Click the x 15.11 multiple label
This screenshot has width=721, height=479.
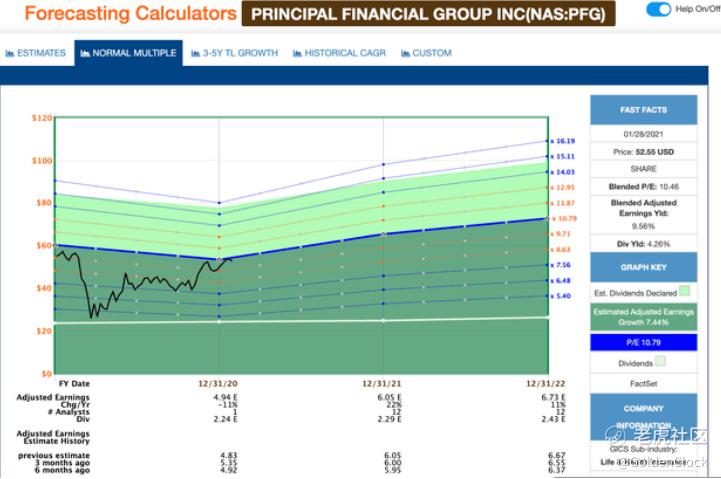coord(562,156)
